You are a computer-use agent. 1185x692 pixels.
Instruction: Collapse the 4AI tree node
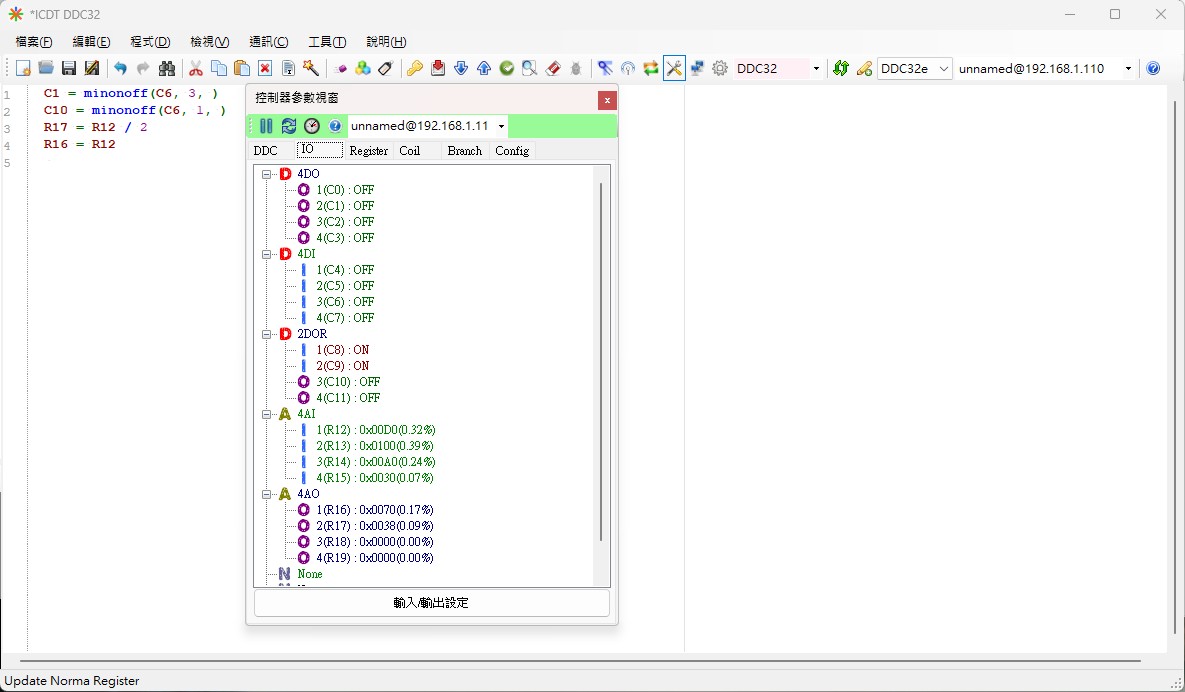tap(266, 414)
